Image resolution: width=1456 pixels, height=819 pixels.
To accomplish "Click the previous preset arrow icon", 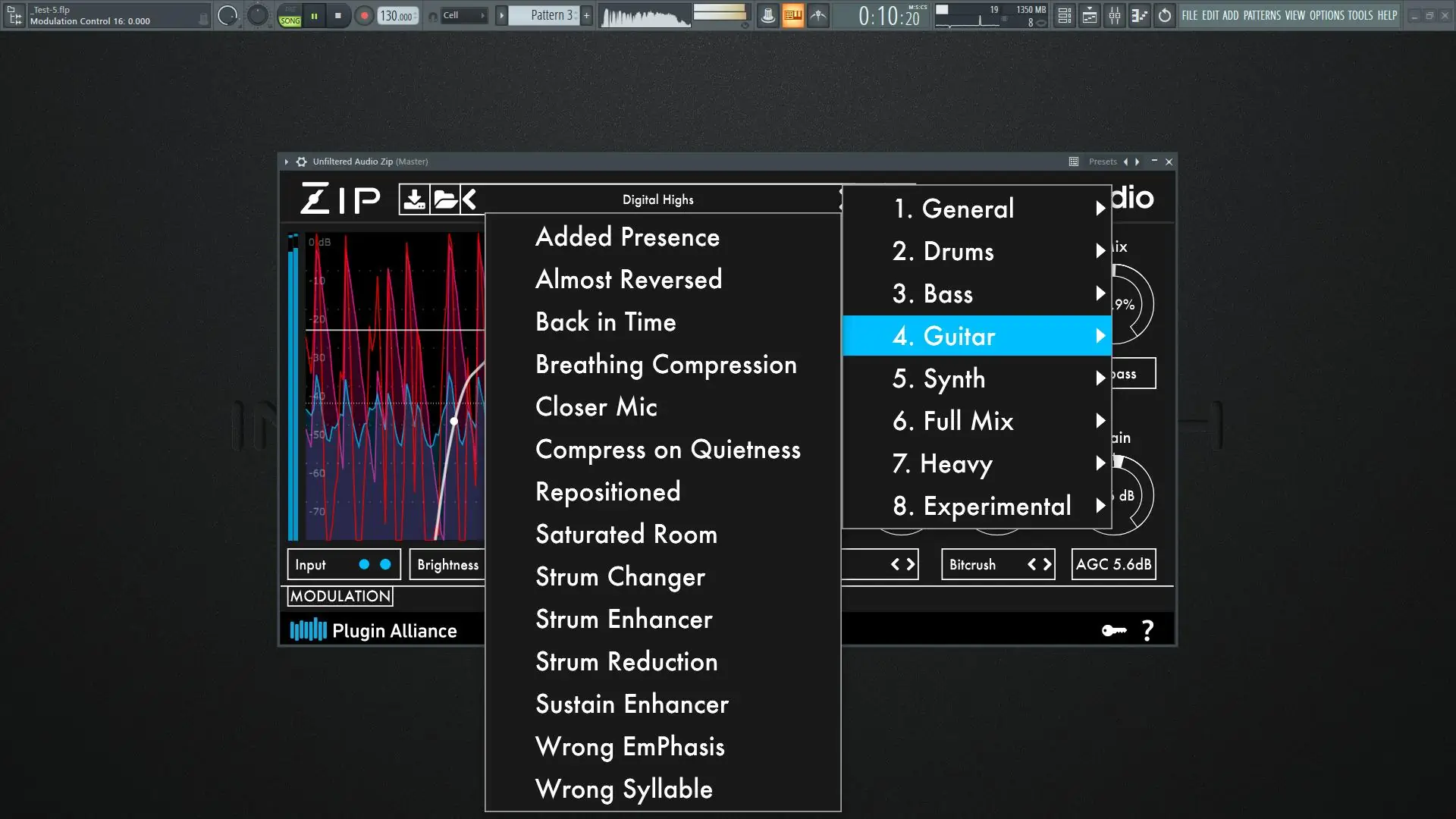I will click(x=469, y=199).
